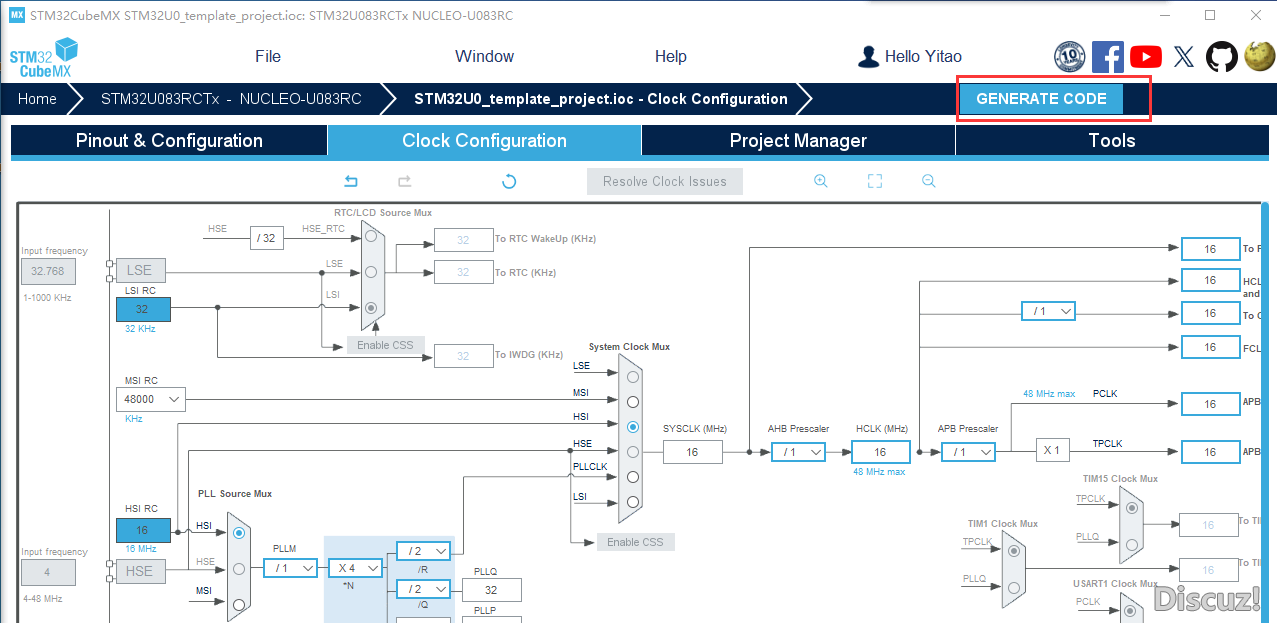Click Resolve Clock Issues button

point(665,181)
